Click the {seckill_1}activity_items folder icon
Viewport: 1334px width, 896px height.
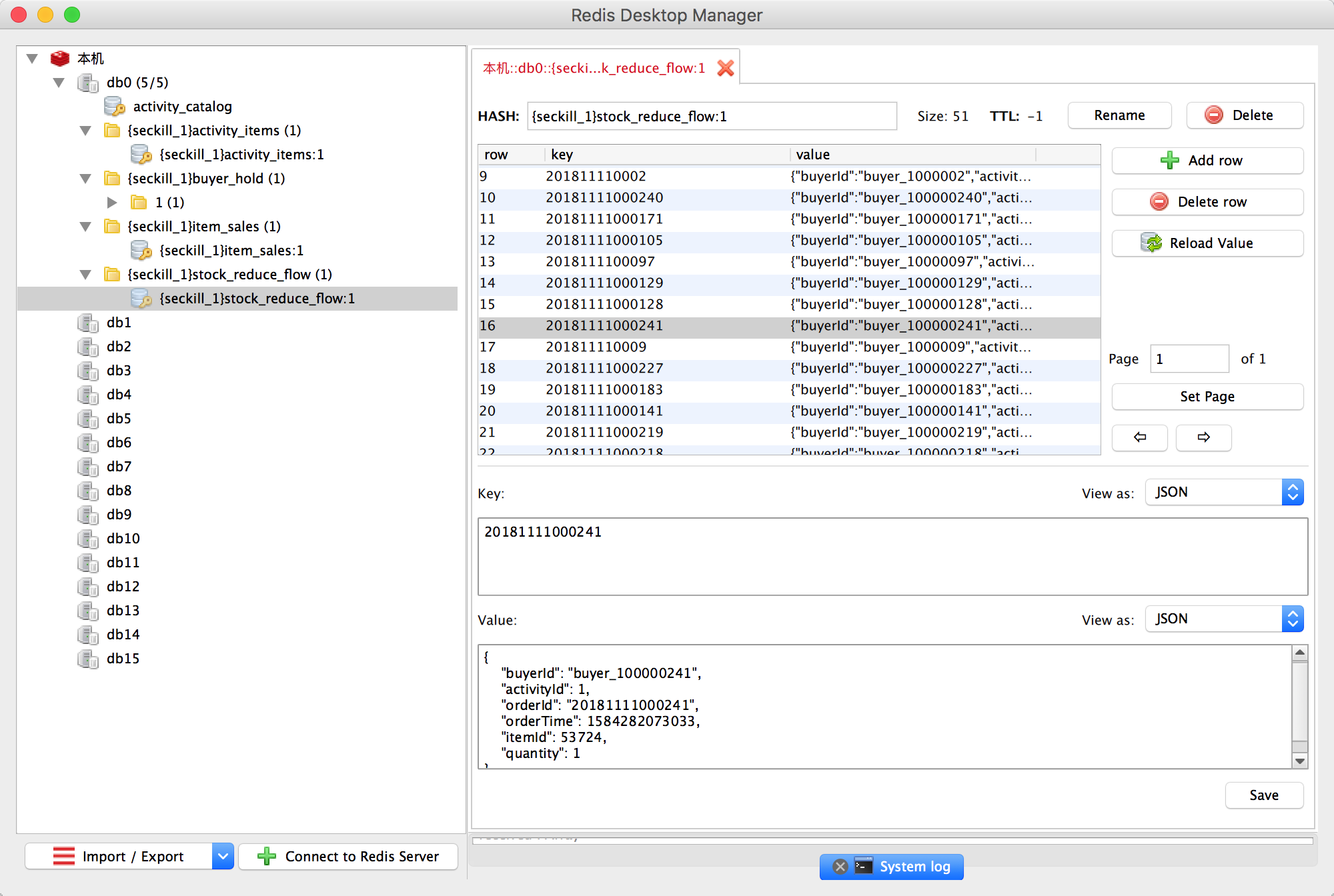pos(113,130)
